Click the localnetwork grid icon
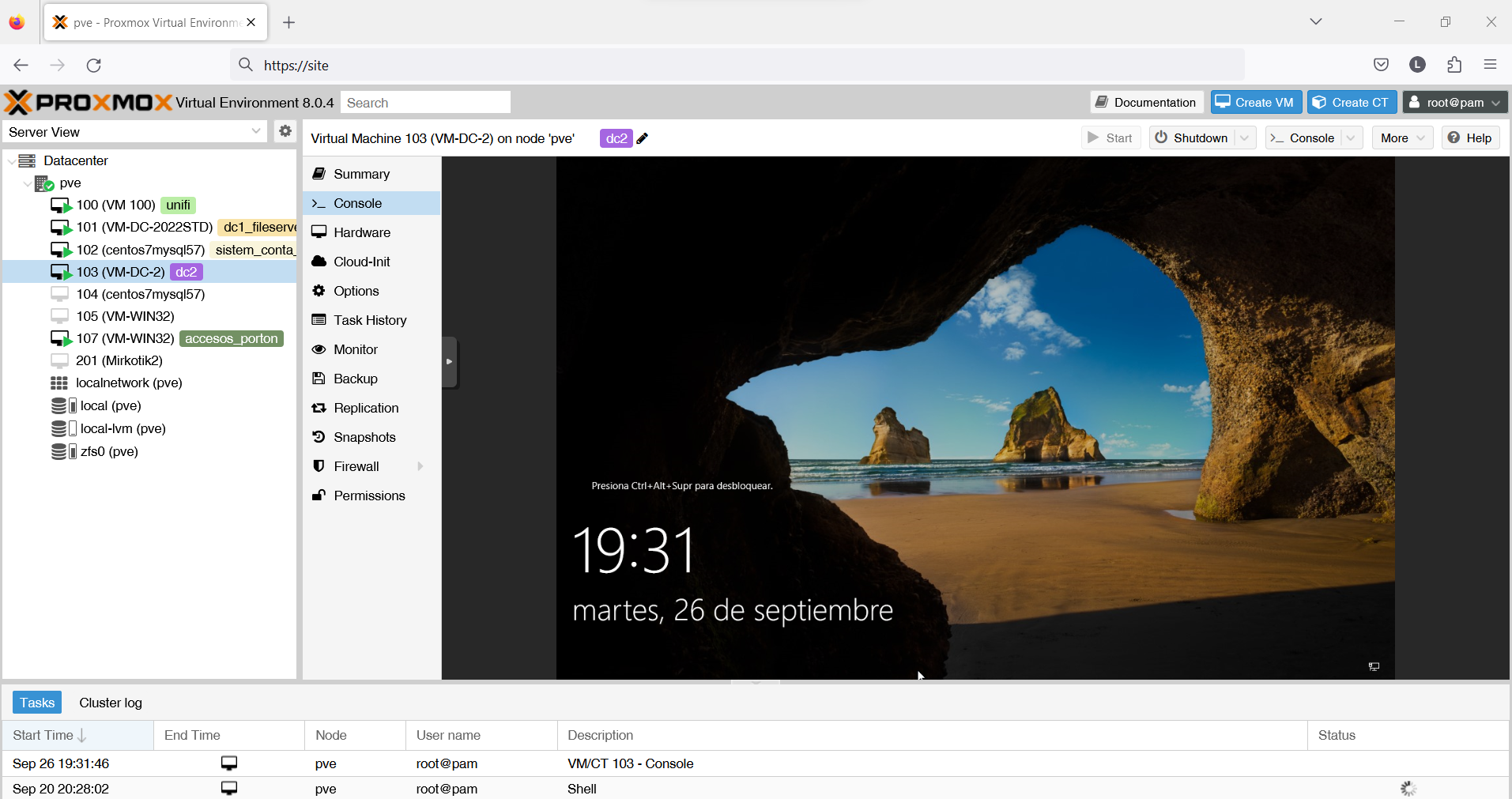The width and height of the screenshot is (1512, 799). pos(59,383)
